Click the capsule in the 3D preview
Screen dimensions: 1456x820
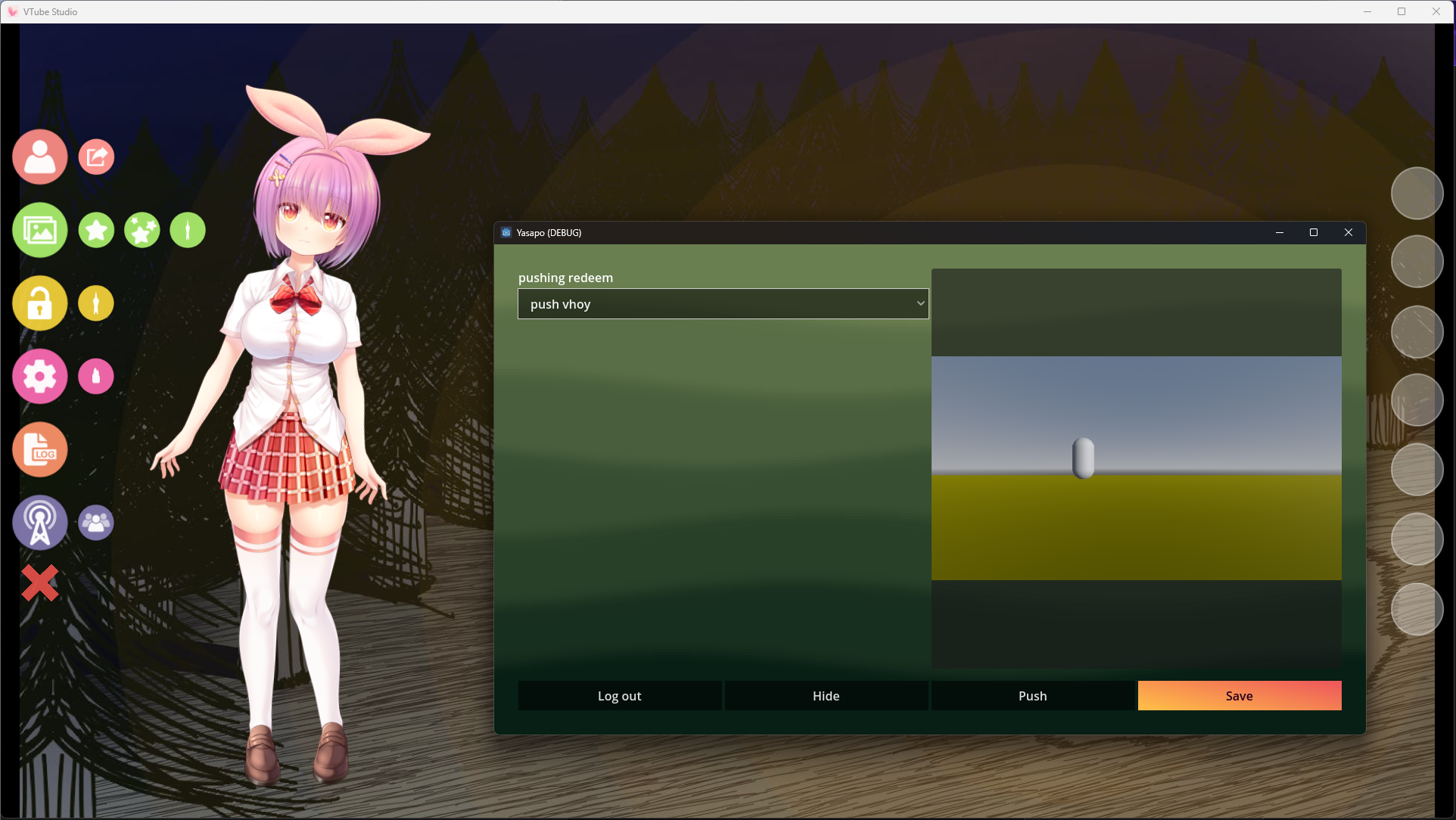[x=1083, y=458]
